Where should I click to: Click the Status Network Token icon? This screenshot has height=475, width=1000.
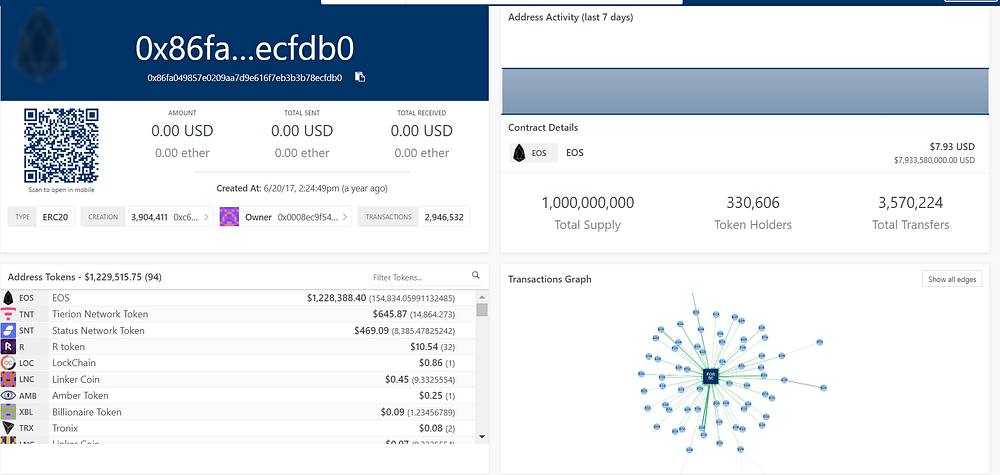8,330
